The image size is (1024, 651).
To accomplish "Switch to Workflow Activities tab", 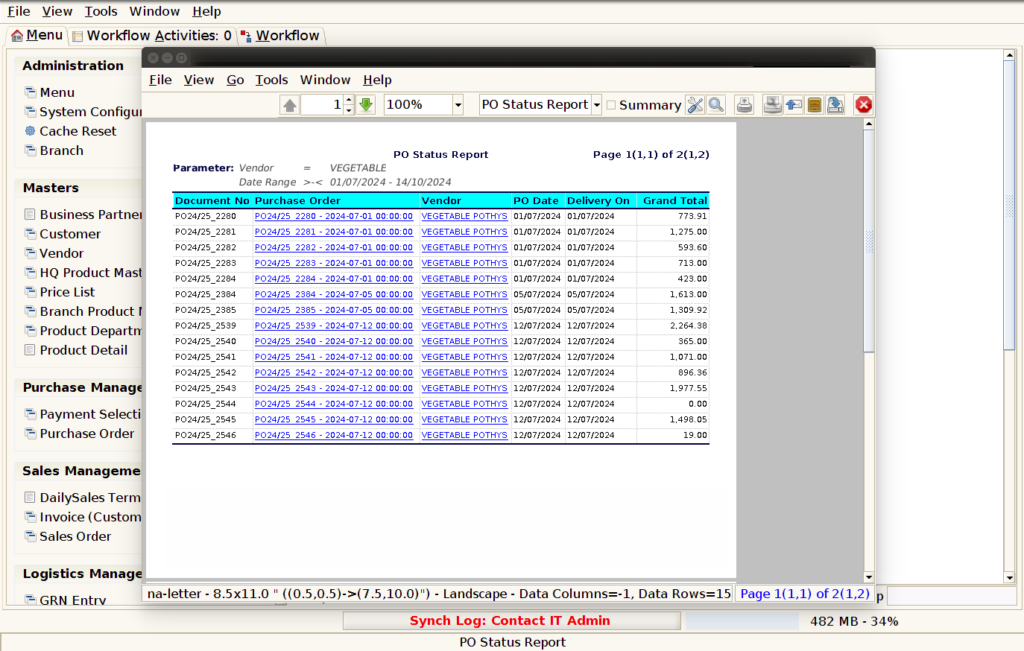I will tap(152, 36).
